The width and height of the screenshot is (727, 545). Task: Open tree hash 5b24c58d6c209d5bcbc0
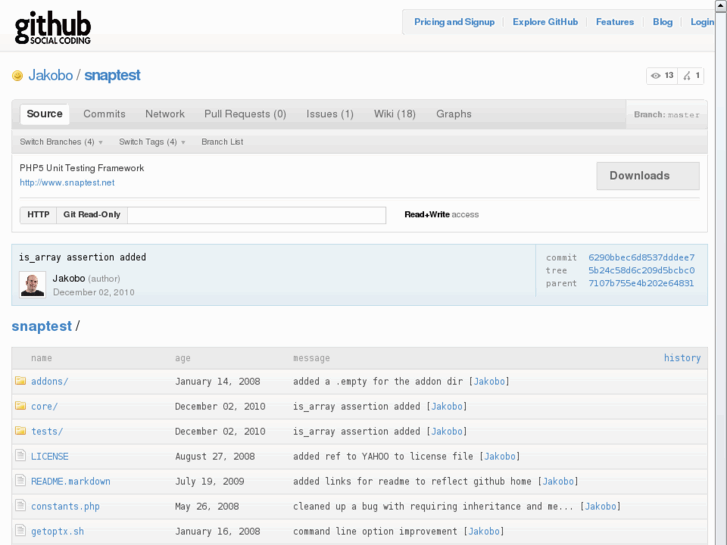pos(642,270)
